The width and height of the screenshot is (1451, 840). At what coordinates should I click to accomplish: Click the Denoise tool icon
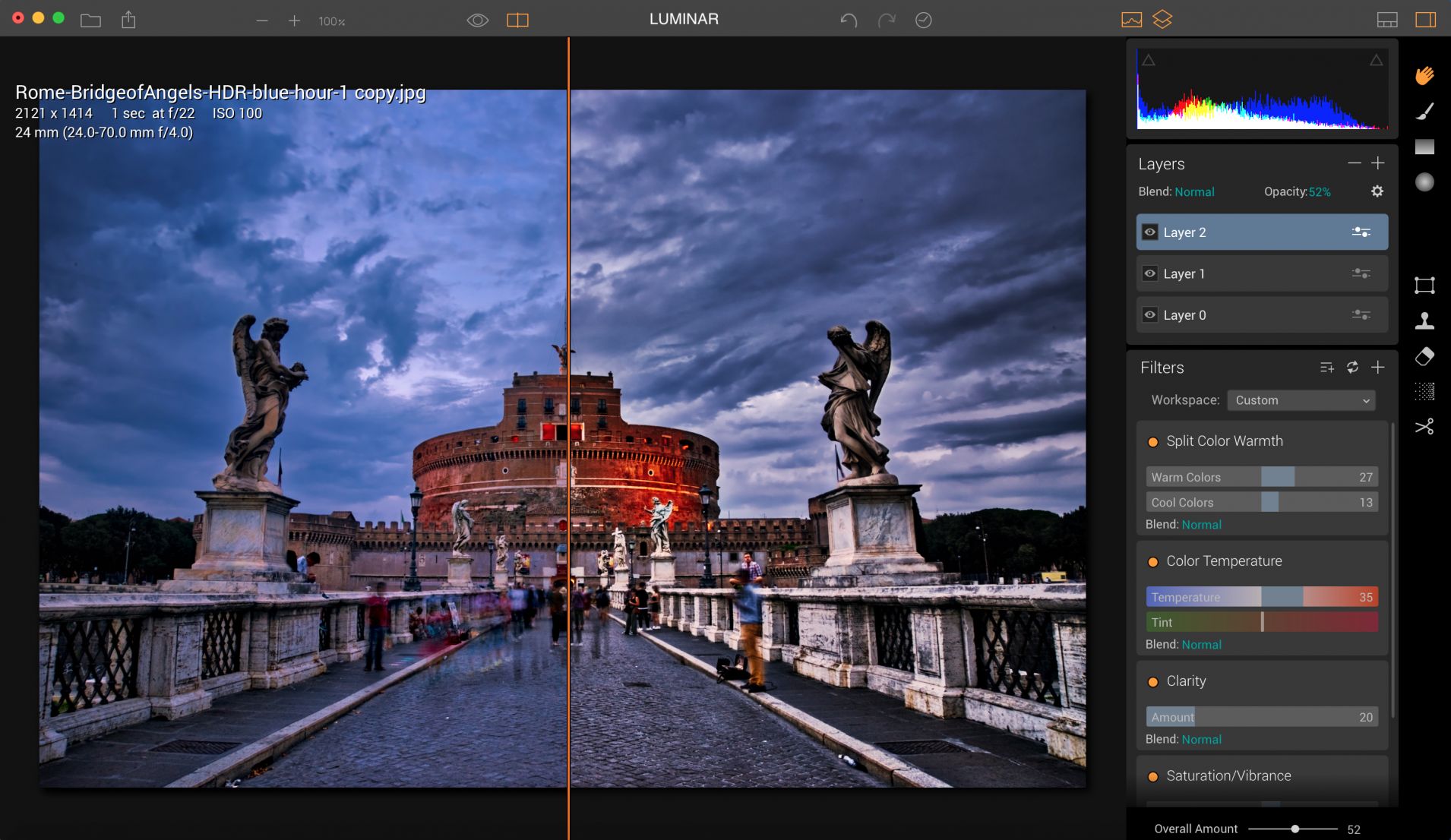click(x=1424, y=392)
